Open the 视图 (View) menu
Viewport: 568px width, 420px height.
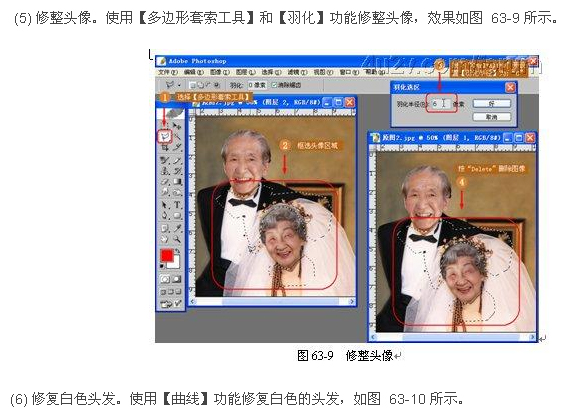[x=323, y=72]
